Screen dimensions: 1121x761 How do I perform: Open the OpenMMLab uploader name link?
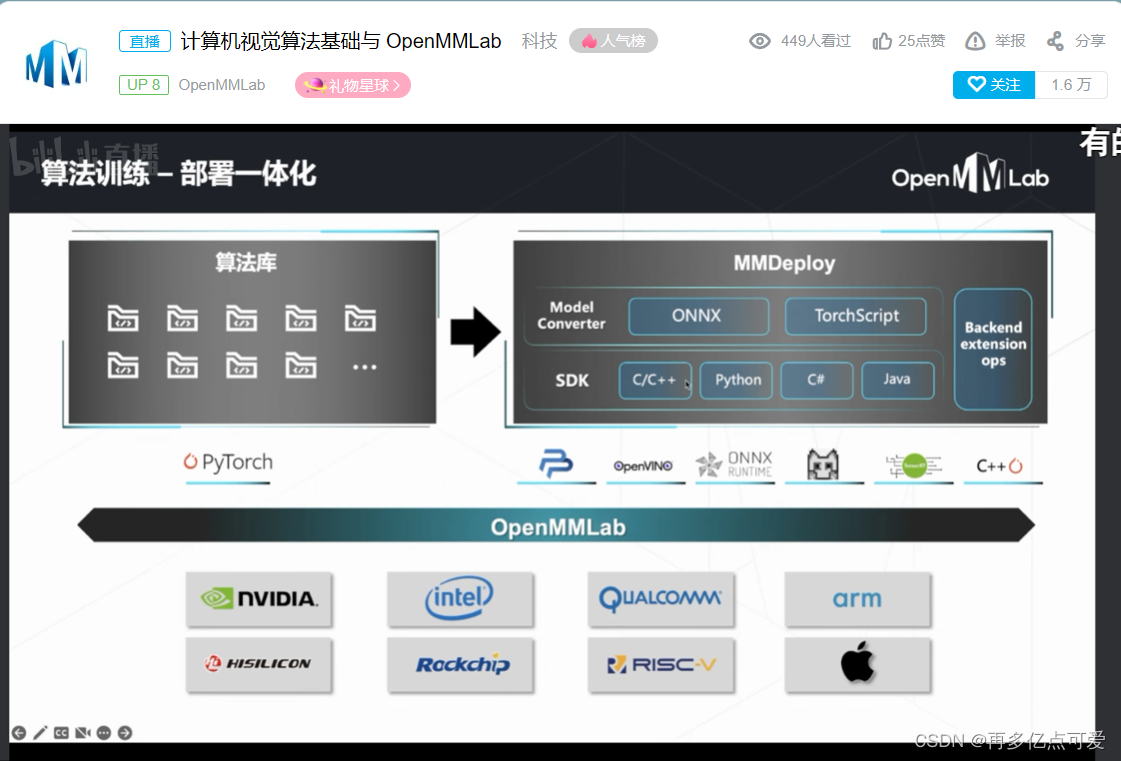click(222, 85)
